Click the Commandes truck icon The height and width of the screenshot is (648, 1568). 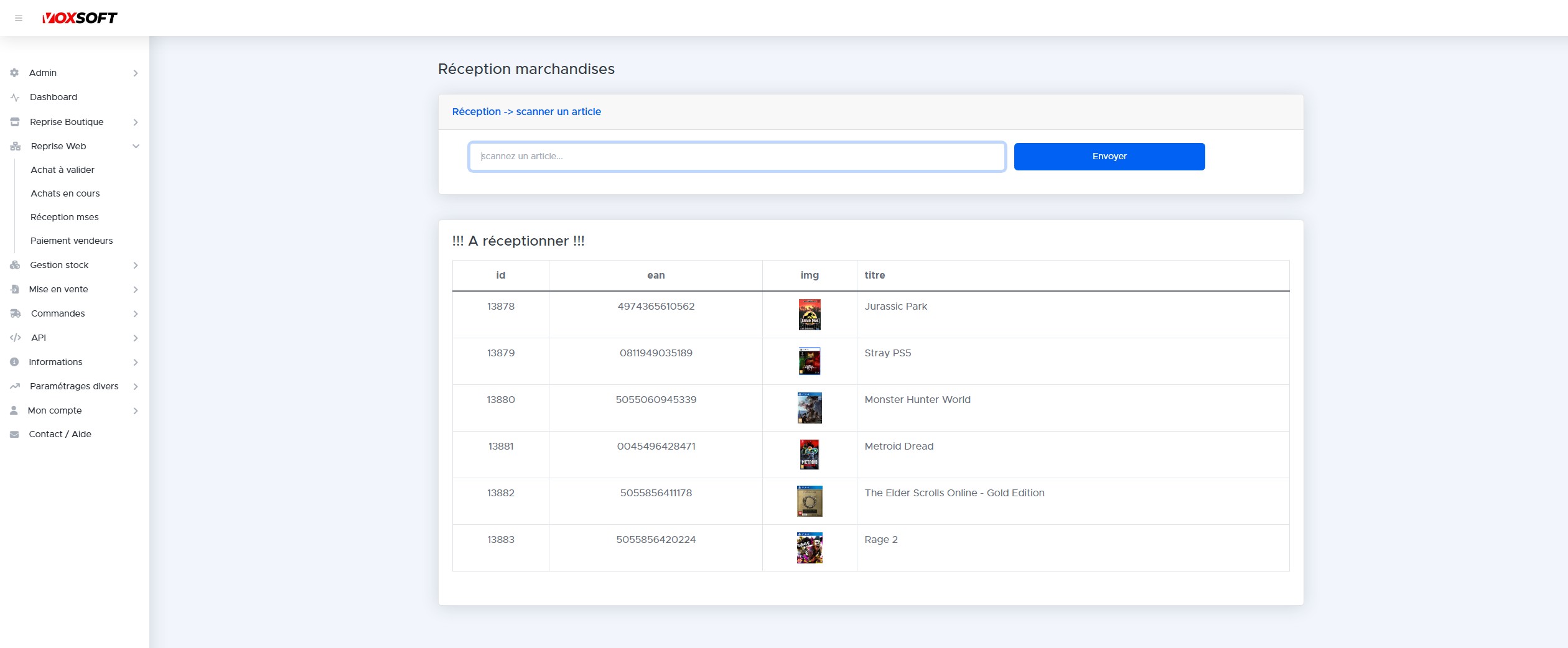pos(15,313)
